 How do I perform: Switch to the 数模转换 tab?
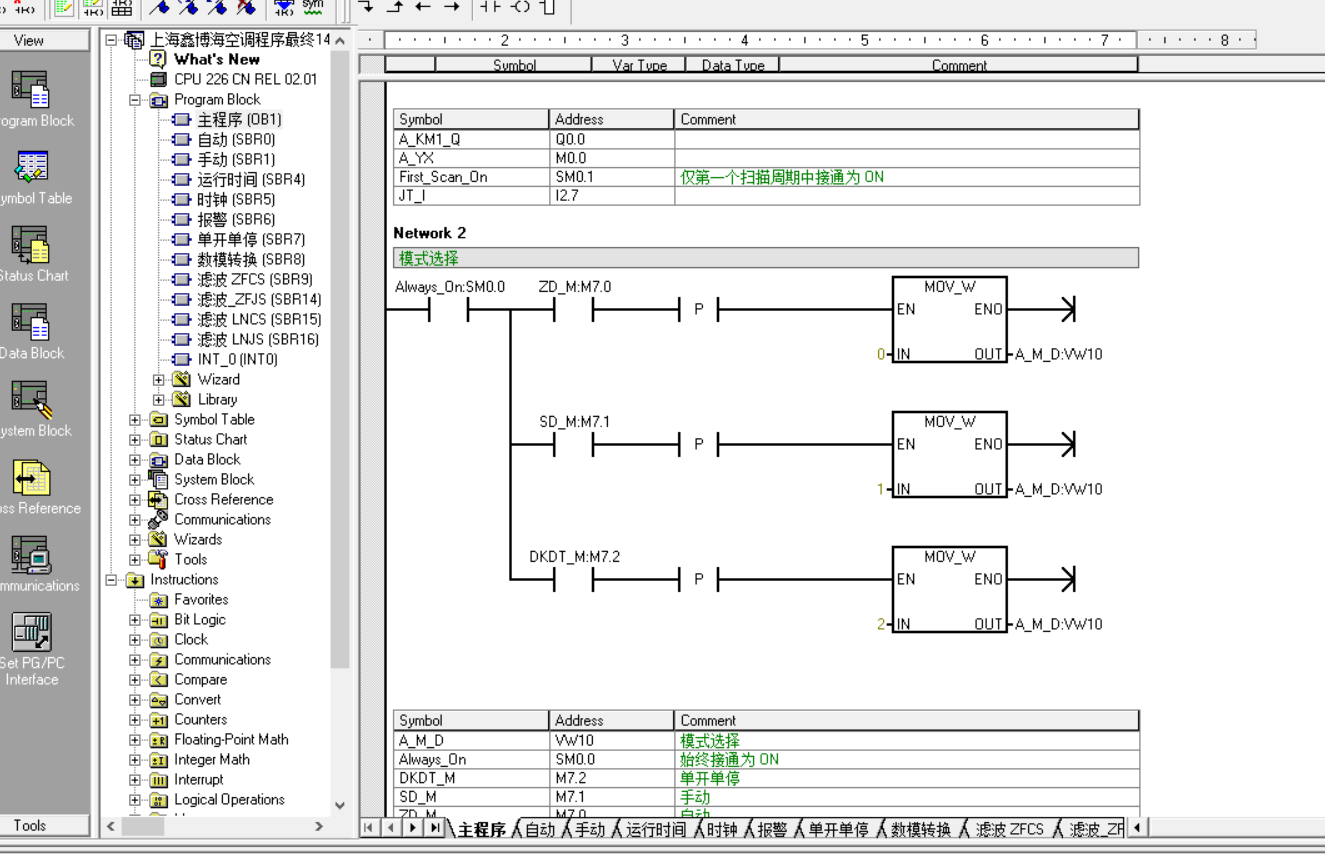tap(920, 829)
